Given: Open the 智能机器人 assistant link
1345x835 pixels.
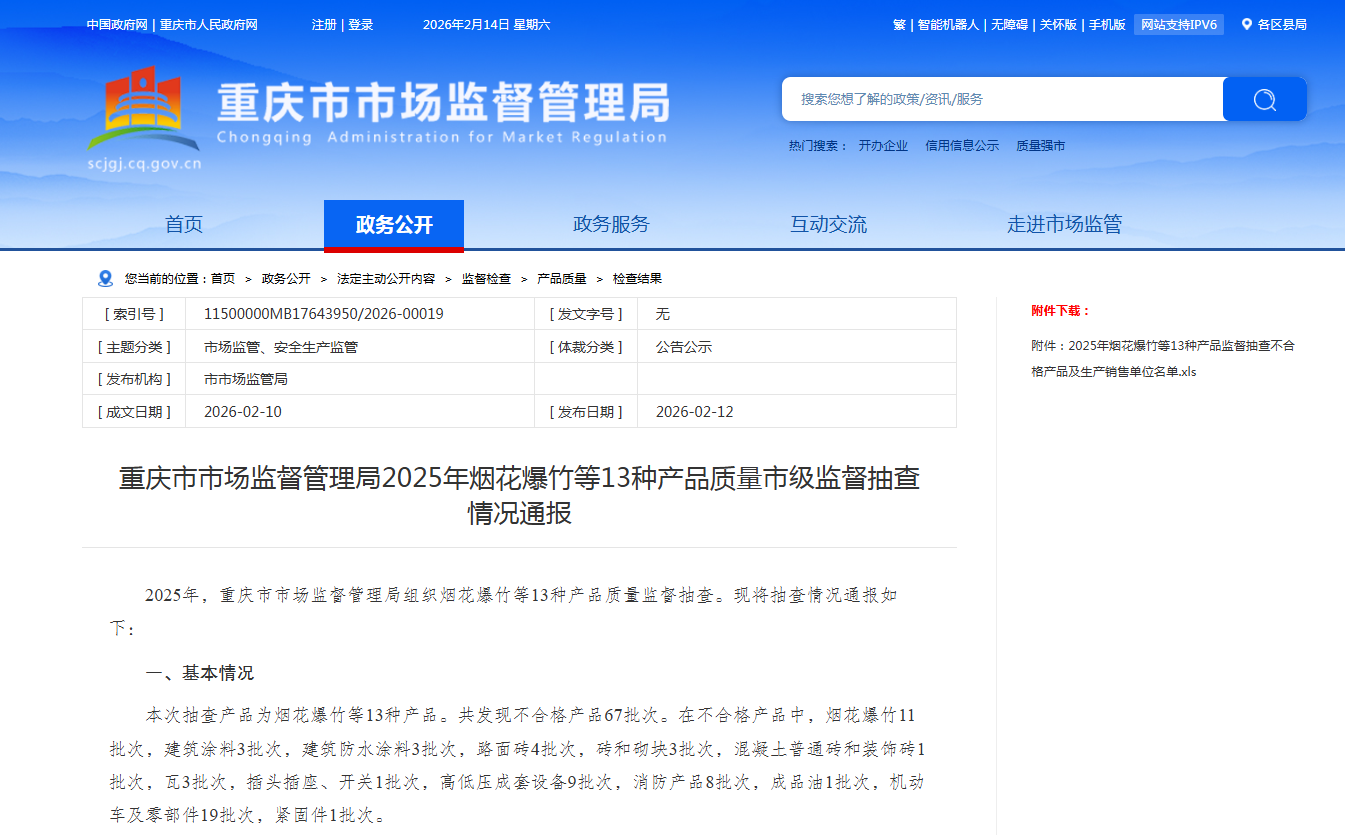Looking at the screenshot, I should pos(948,25).
